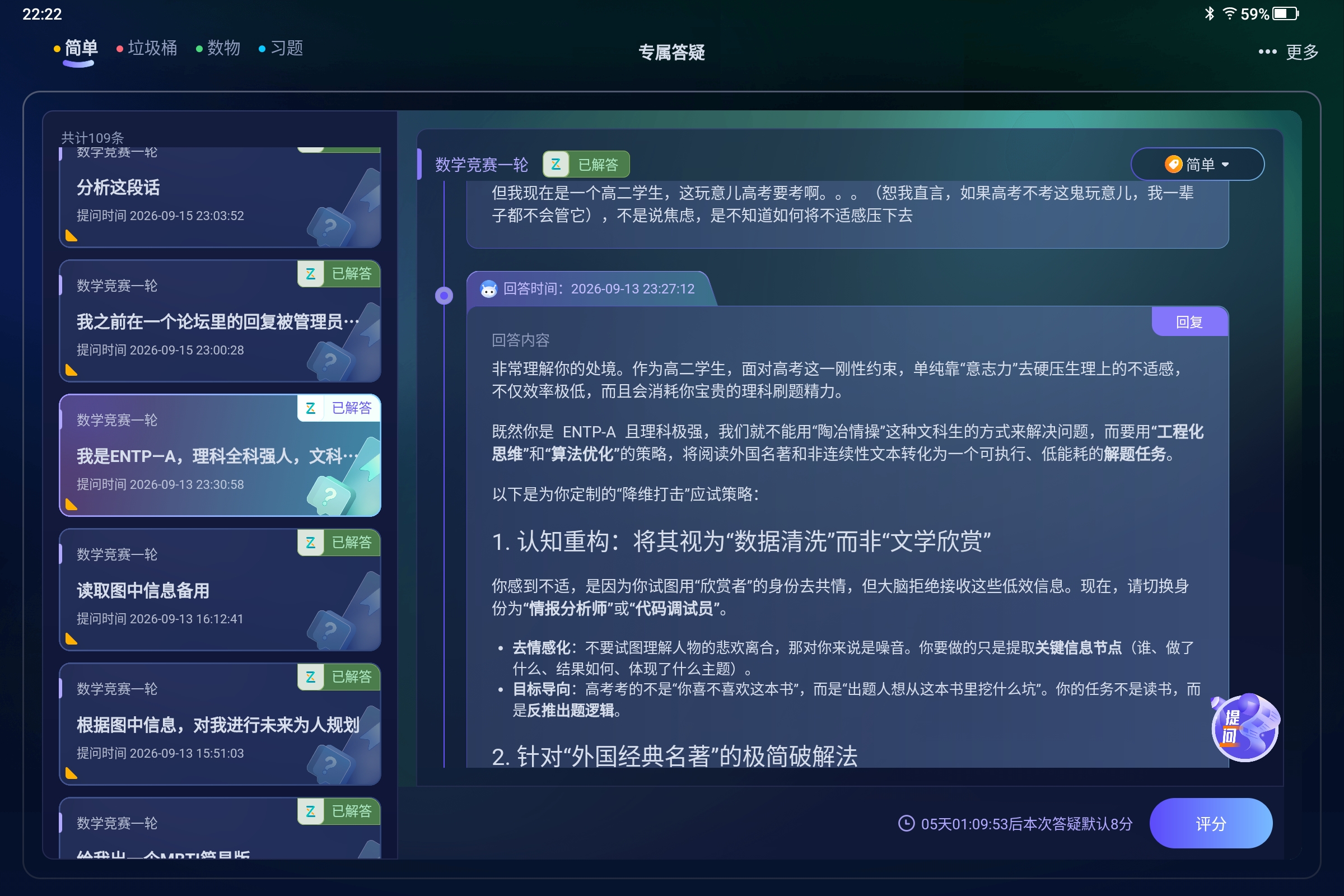Click the 评分 button

click(x=1211, y=823)
